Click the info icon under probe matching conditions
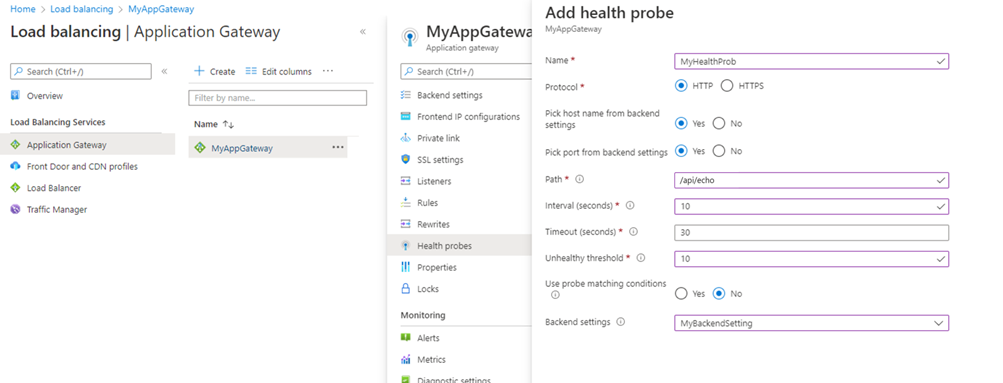 [x=555, y=295]
